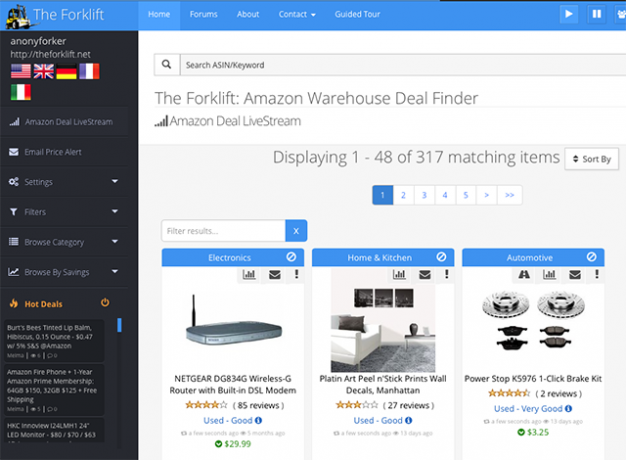Viewport: 626px width, 460px height.
Task: Go to results page 4
Action: (445, 195)
